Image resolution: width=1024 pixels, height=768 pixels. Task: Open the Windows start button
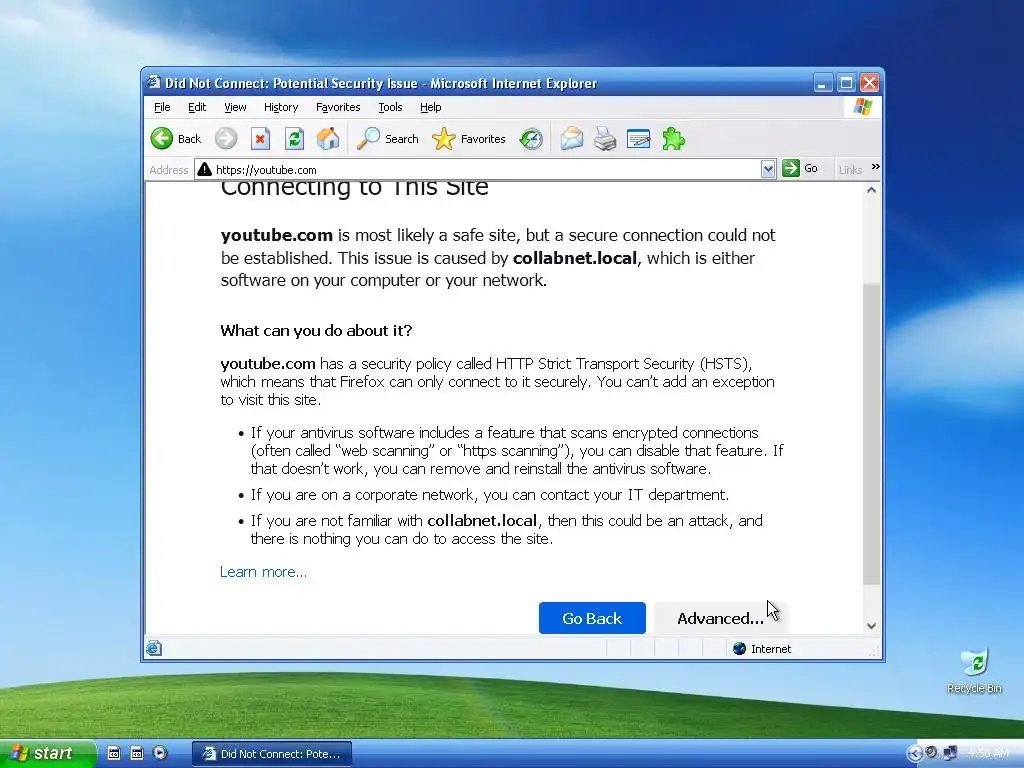click(x=47, y=753)
